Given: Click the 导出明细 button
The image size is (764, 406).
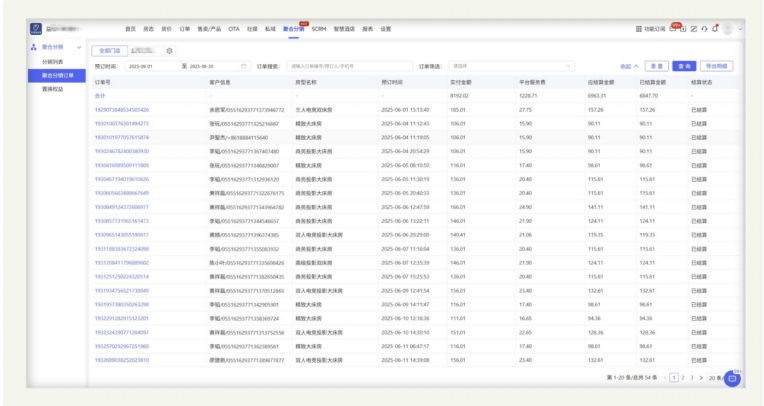Looking at the screenshot, I should tap(716, 66).
